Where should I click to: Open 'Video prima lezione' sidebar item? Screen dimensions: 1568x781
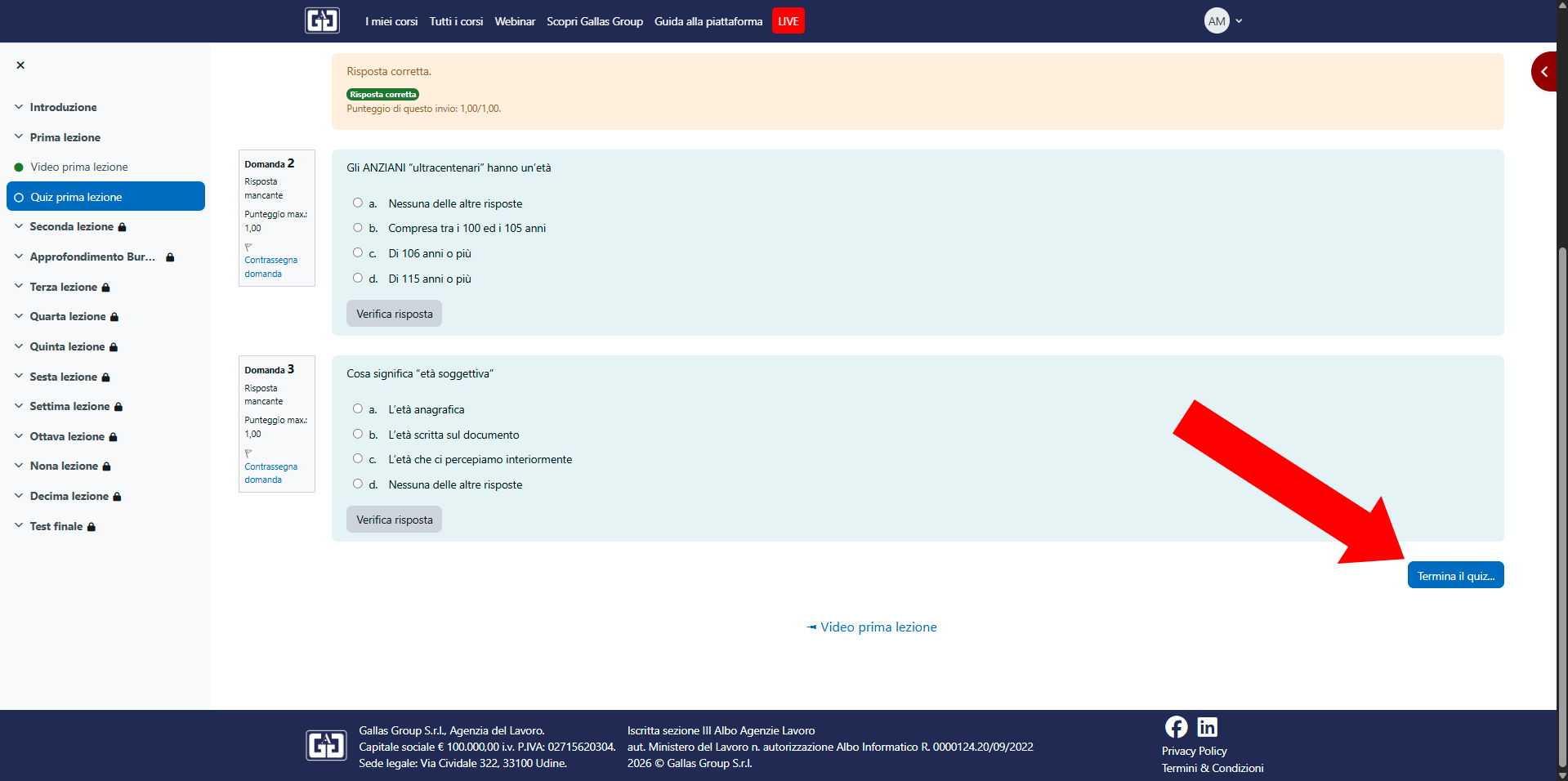[78, 167]
